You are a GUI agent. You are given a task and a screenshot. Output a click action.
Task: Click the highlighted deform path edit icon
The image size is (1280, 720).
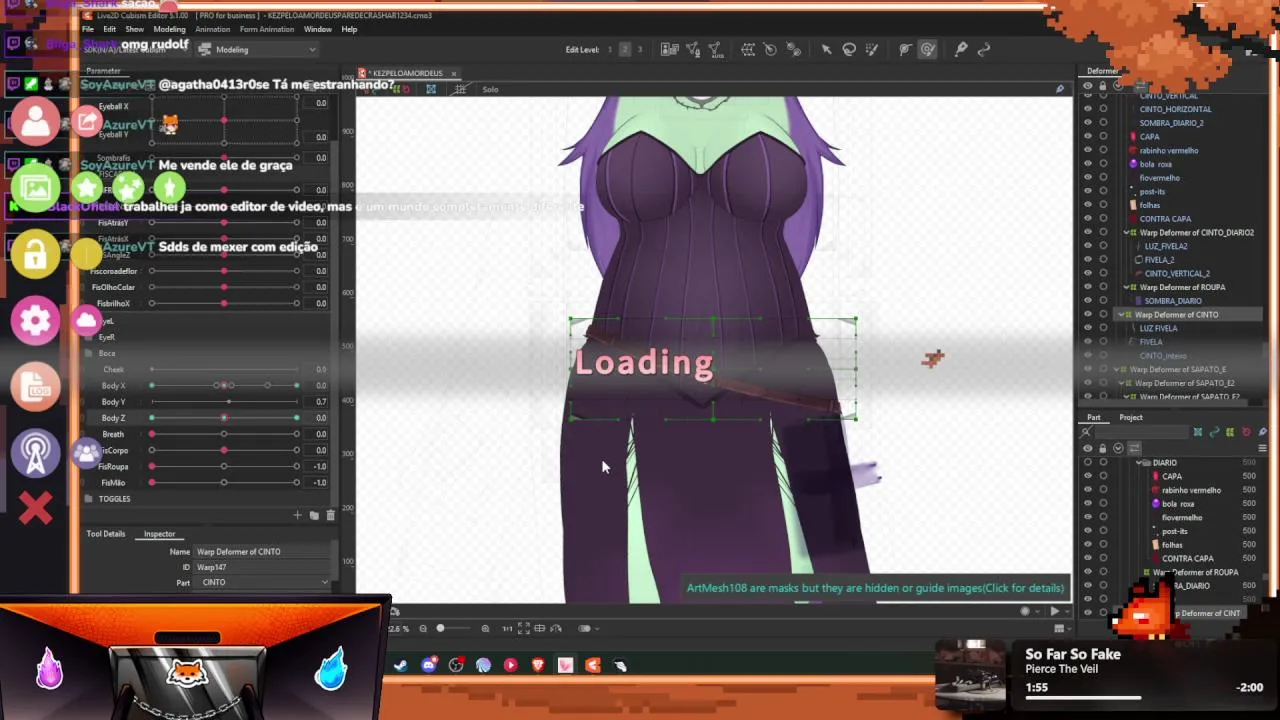point(928,49)
